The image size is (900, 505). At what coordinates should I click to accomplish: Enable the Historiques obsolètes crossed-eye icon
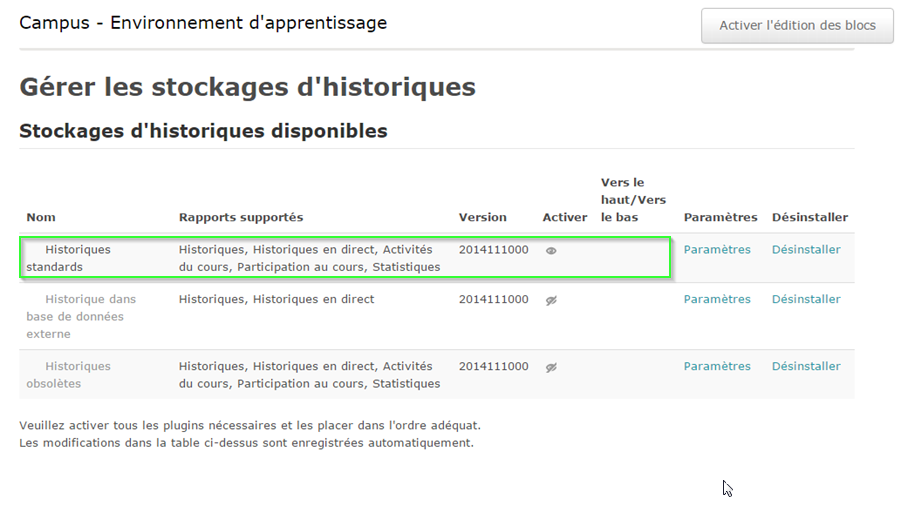(551, 367)
